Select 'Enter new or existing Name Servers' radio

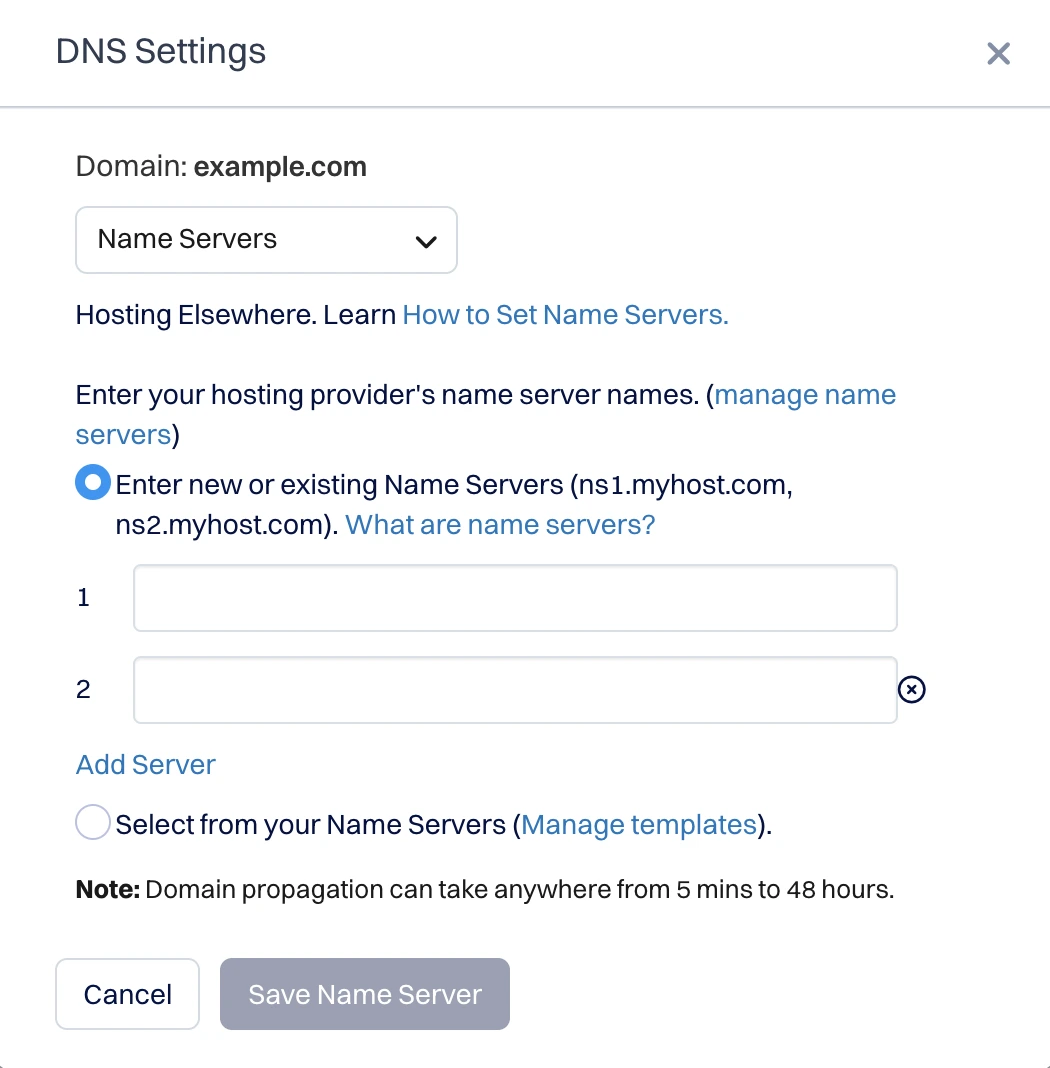93,484
